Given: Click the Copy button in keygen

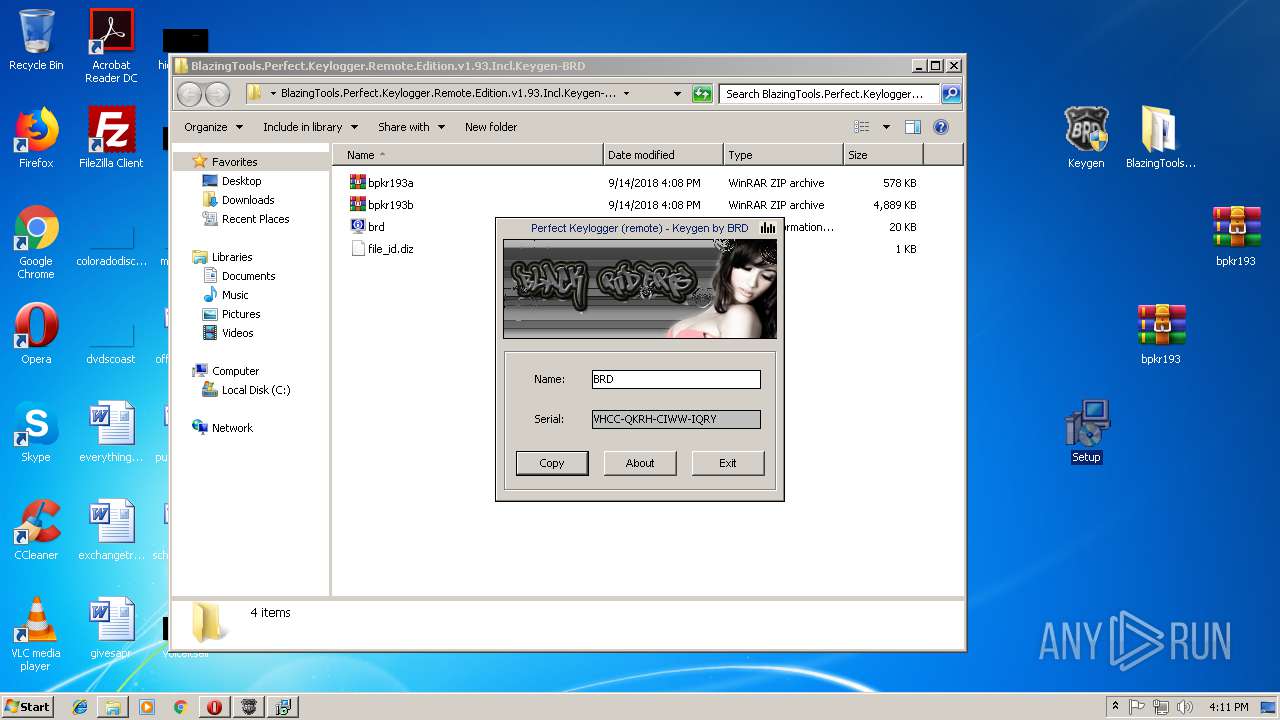Looking at the screenshot, I should tap(552, 463).
